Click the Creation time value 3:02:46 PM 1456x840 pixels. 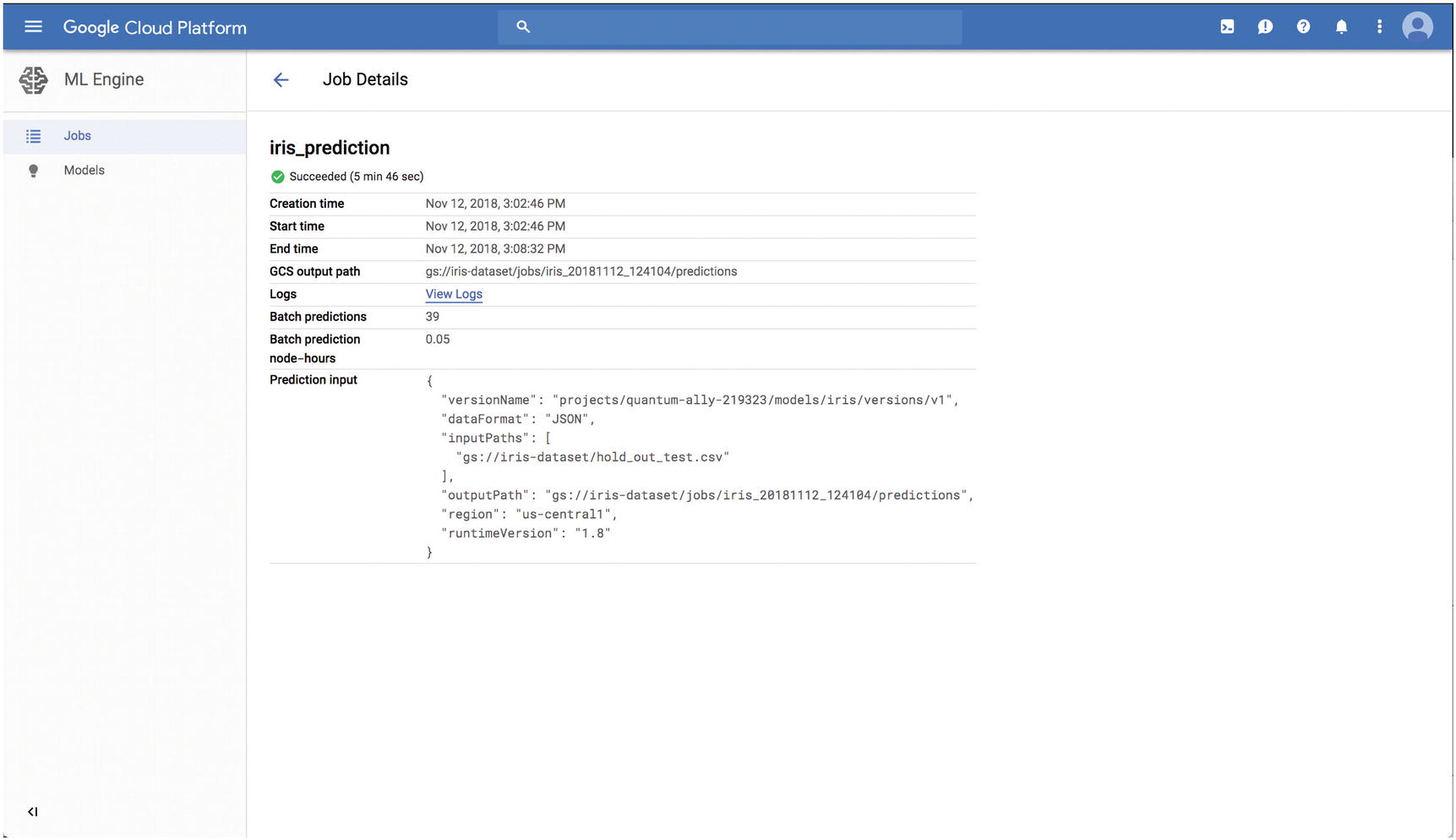(x=495, y=204)
